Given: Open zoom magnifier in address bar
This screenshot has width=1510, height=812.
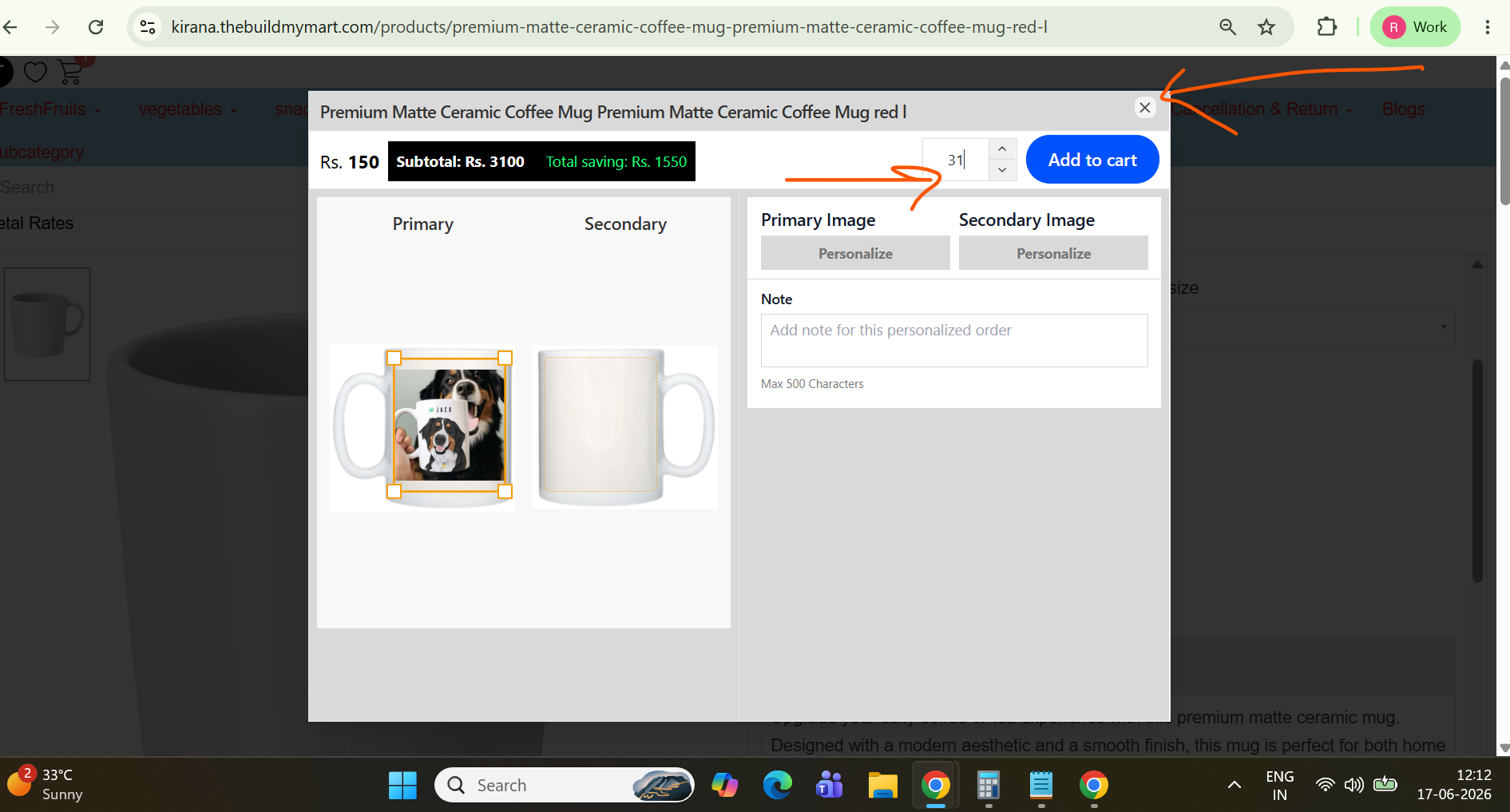Looking at the screenshot, I should point(1227,27).
